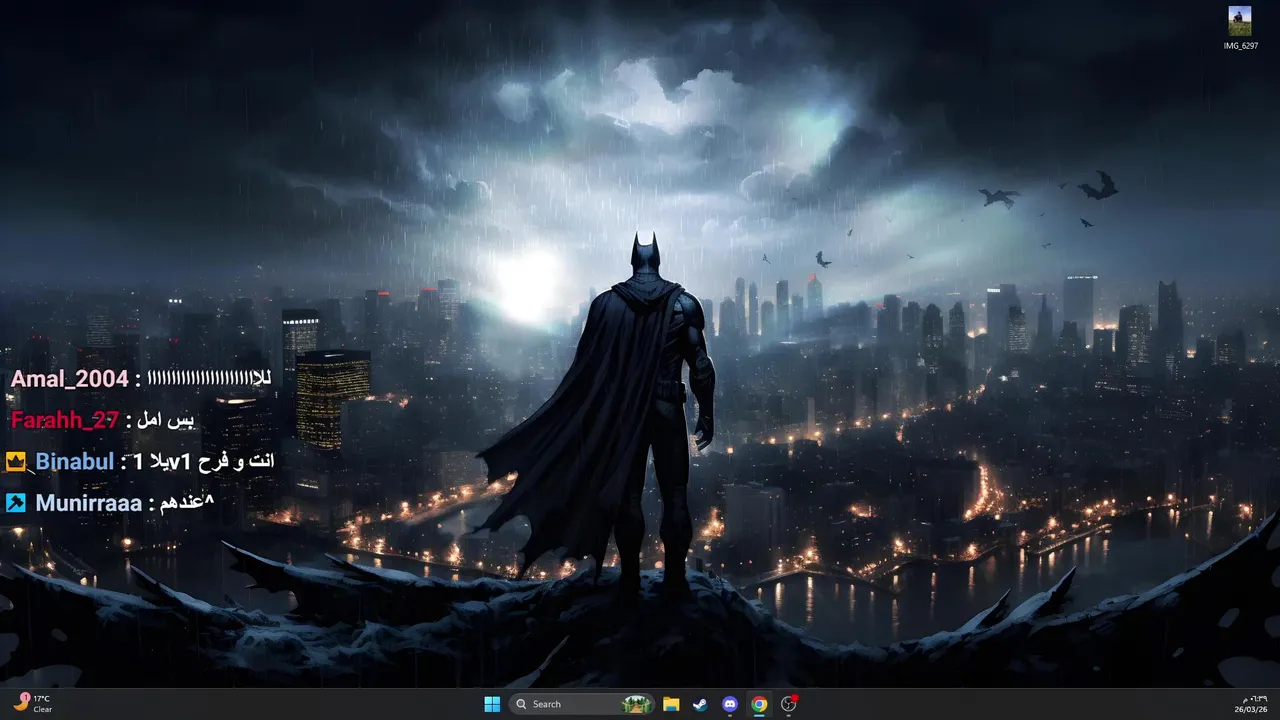The image size is (1280, 720).
Task: Open the weather widget showing 17°C Clear
Action: [x=32, y=704]
